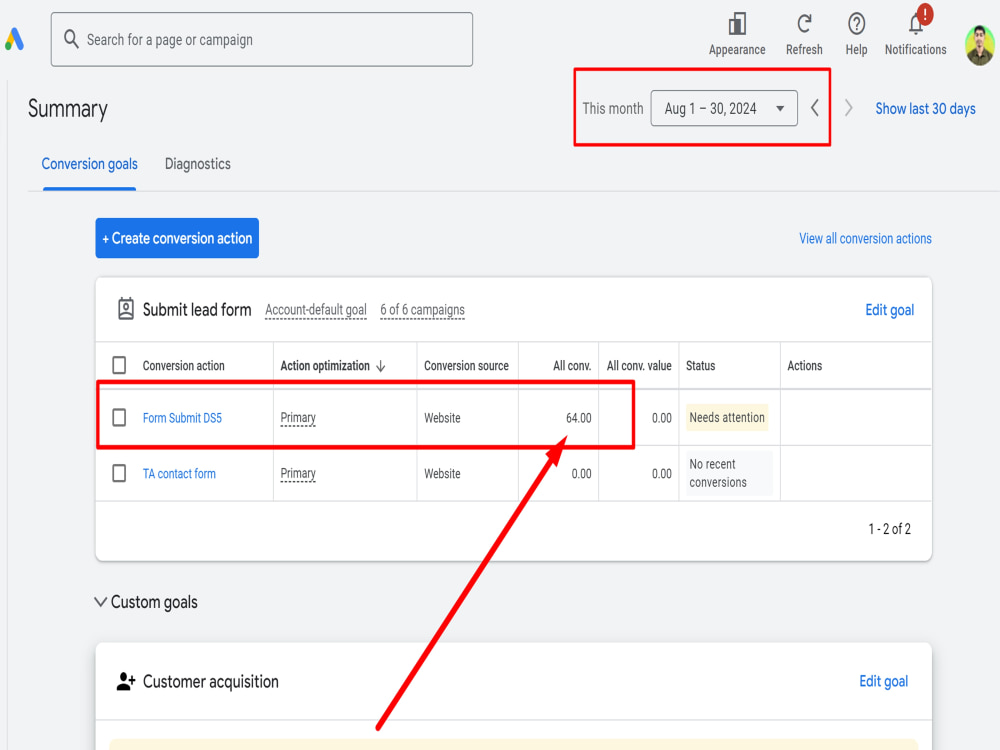Screen dimensions: 1000x750
Task: Open the 6 of 6 campaigns details
Action: tap(422, 310)
